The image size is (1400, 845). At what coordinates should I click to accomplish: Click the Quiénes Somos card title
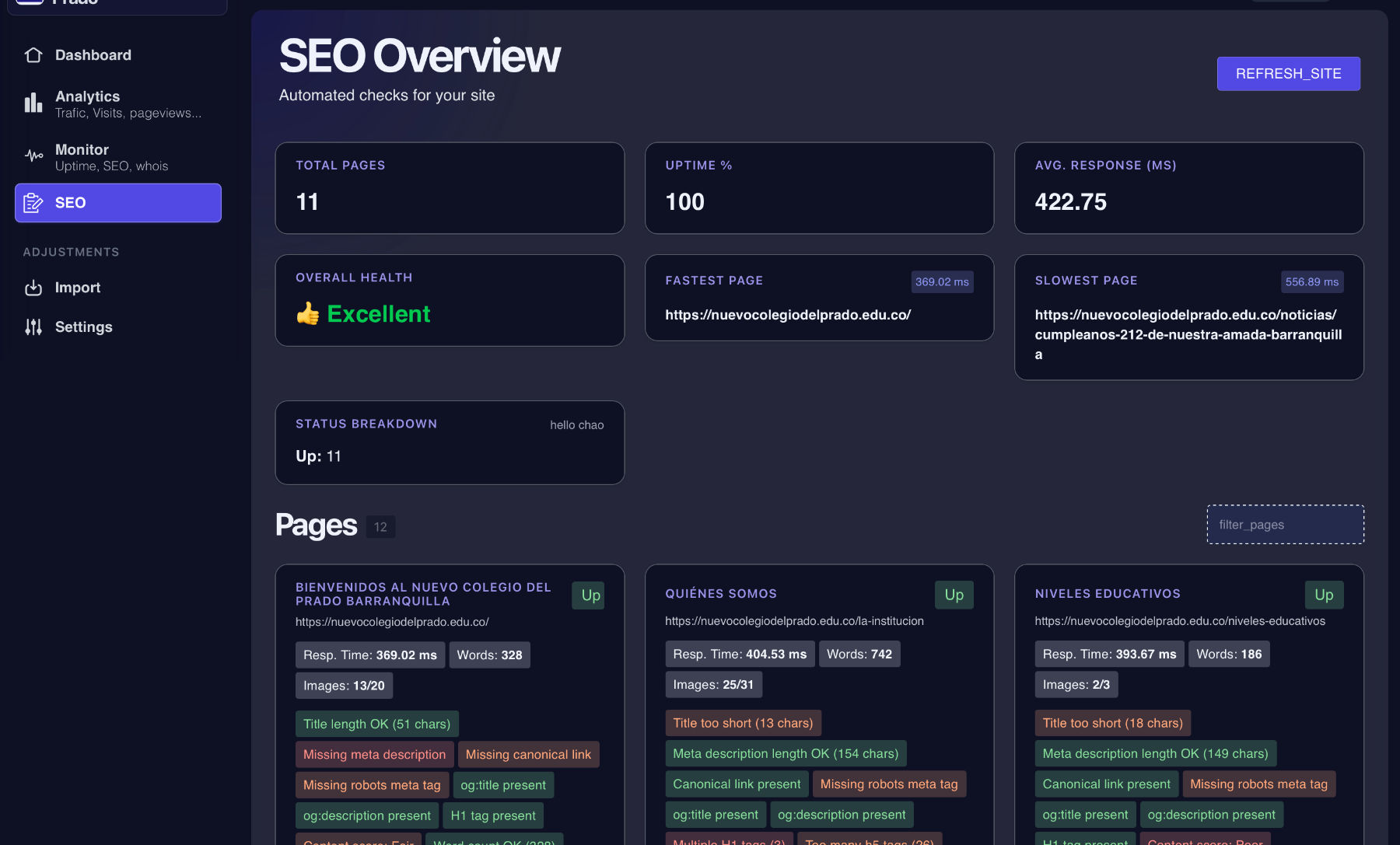721,594
